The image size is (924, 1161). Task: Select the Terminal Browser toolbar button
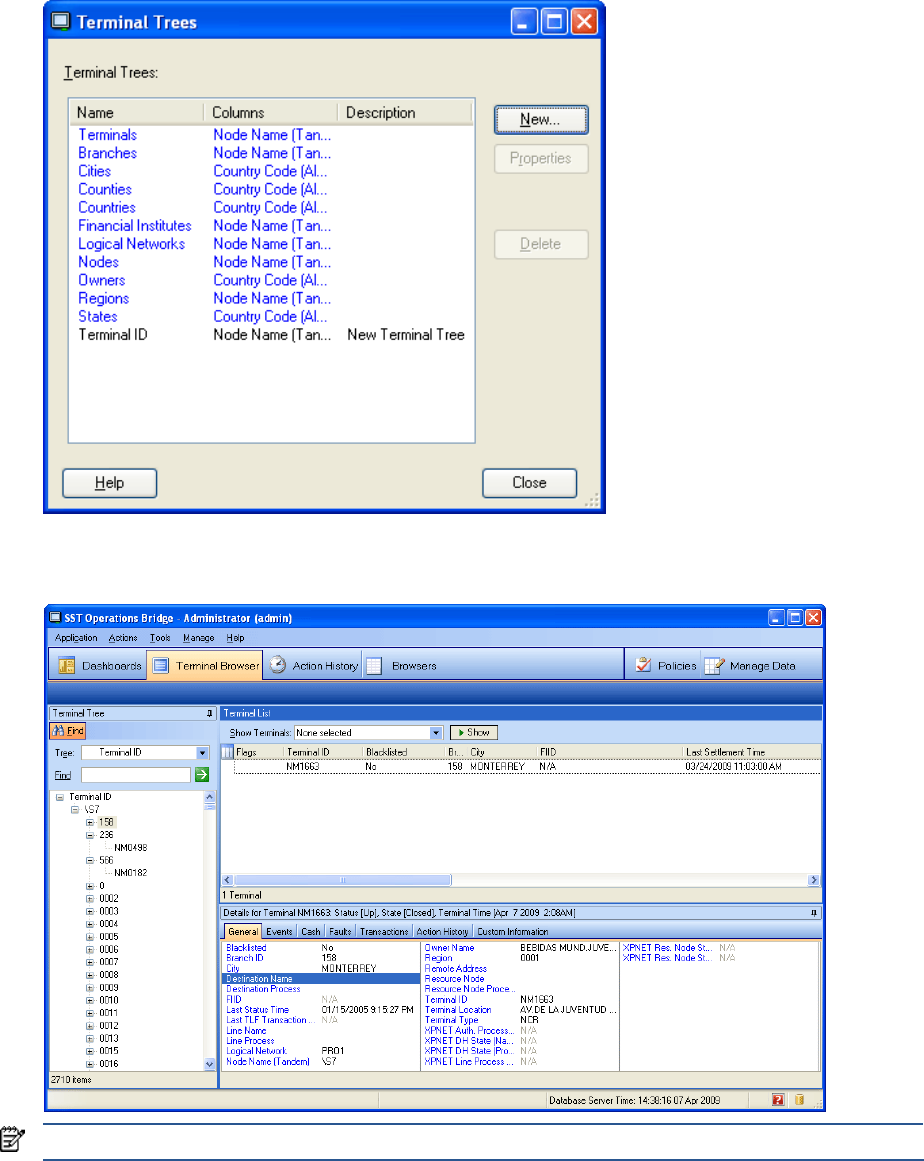[x=205, y=665]
